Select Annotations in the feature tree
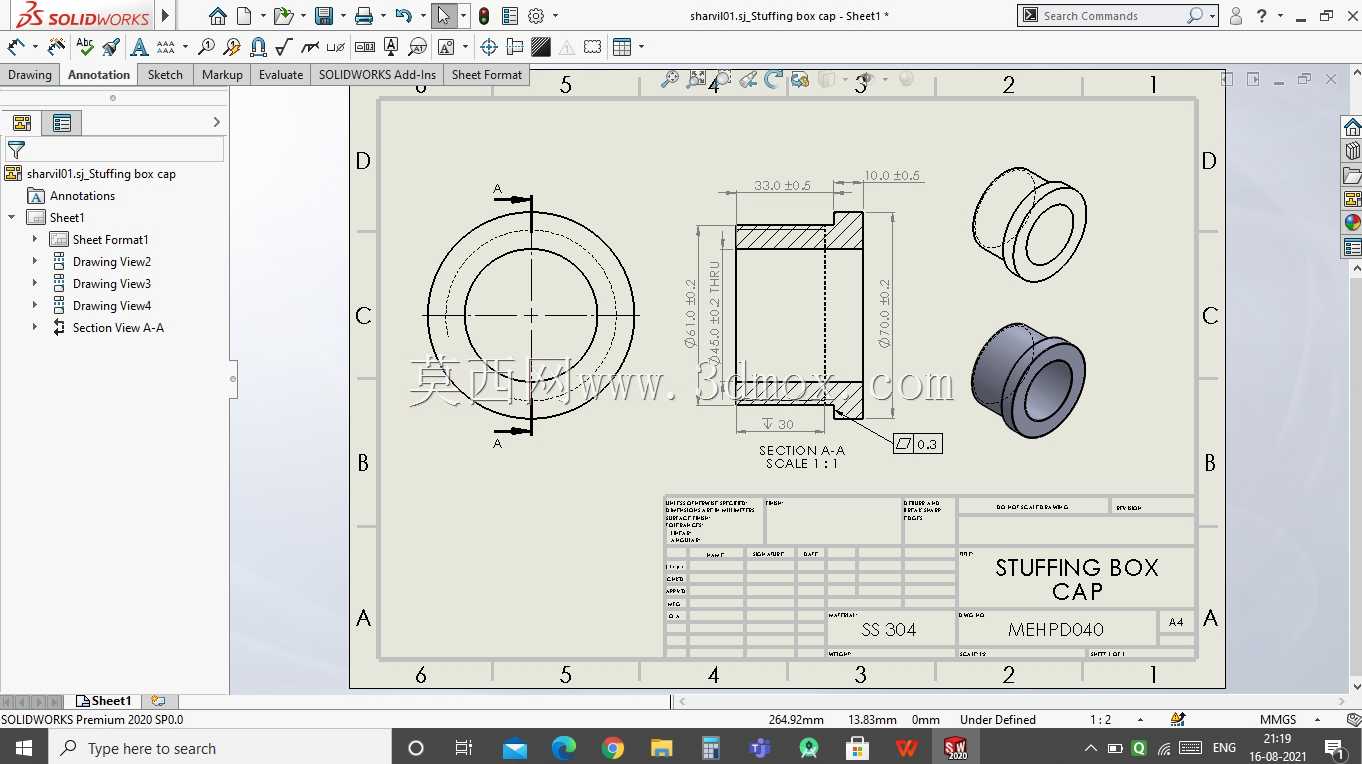Viewport: 1362px width, 764px height. (82, 196)
